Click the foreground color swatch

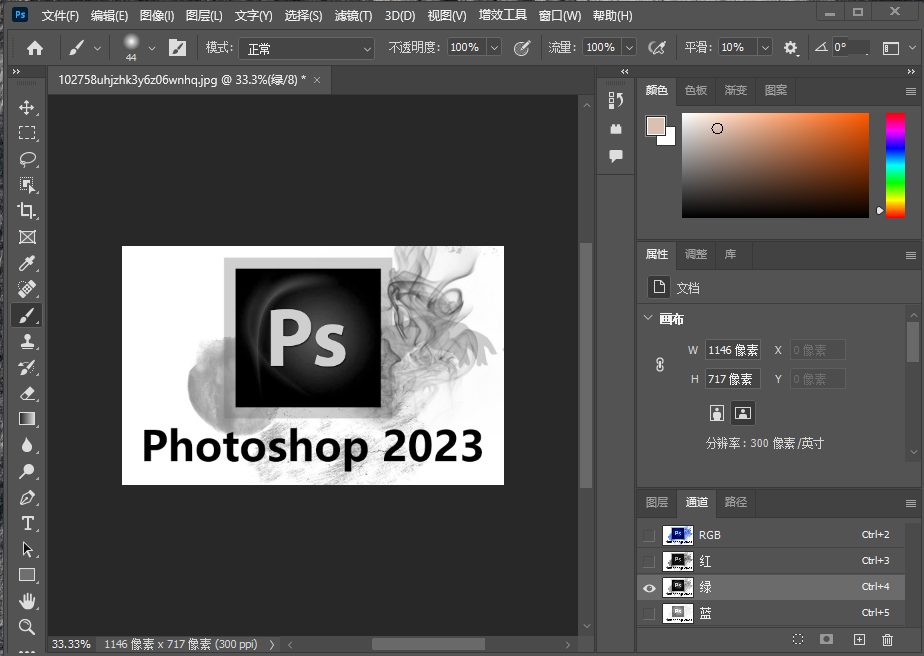pyautogui.click(x=655, y=126)
